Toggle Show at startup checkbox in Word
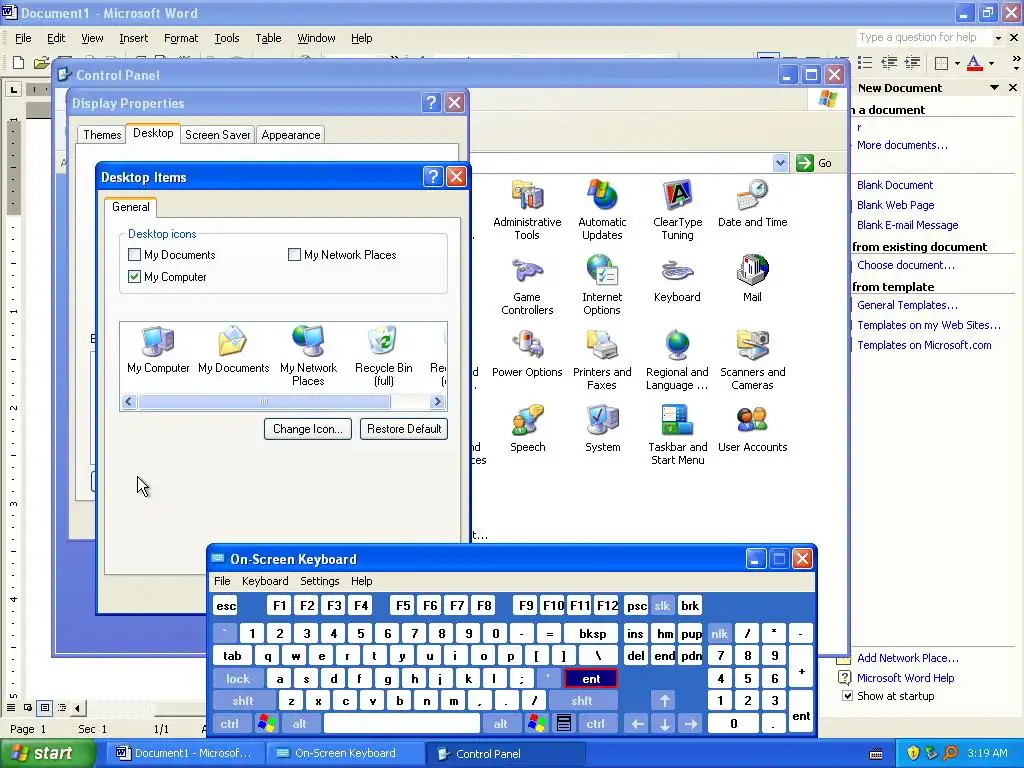The image size is (1024, 768). [x=847, y=696]
